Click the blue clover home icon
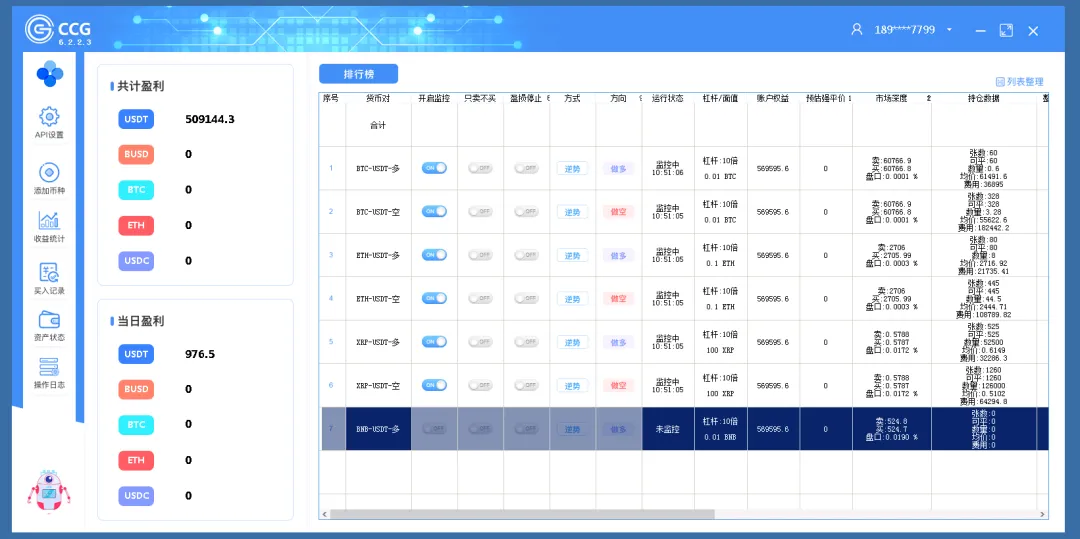 (x=50, y=74)
